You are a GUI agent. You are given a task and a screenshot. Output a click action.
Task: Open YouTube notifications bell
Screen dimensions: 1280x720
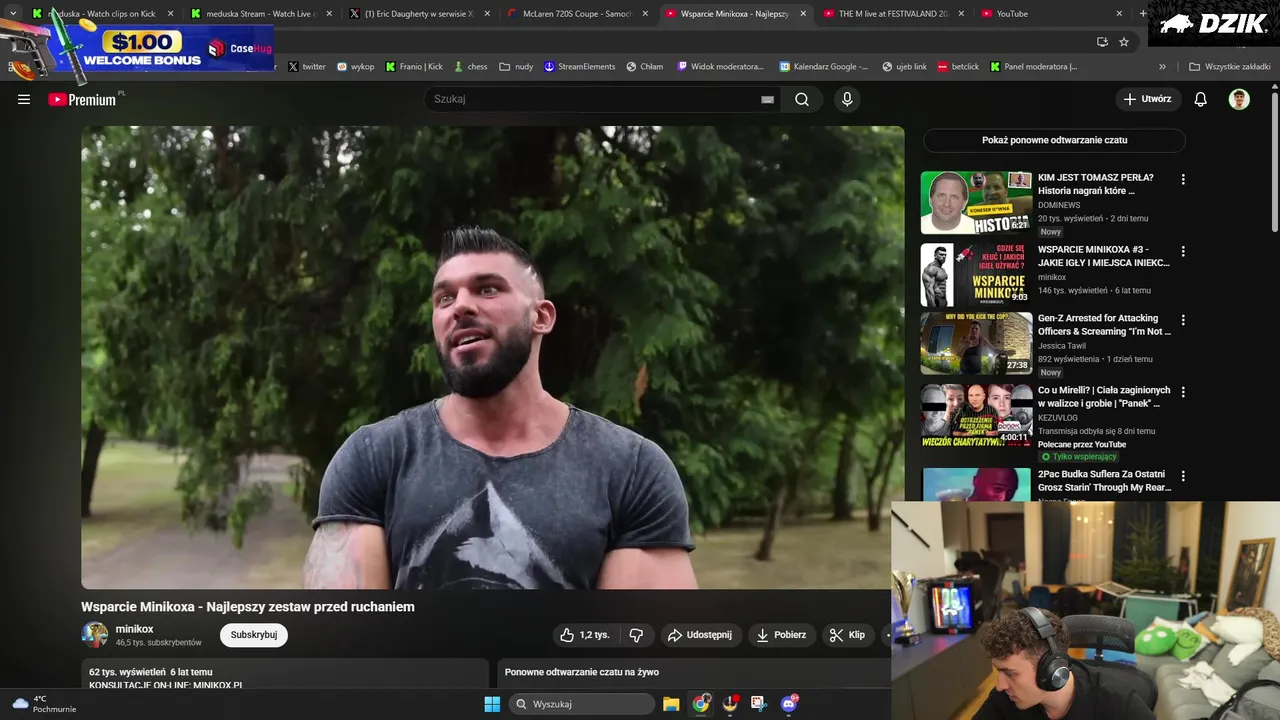[x=1201, y=99]
